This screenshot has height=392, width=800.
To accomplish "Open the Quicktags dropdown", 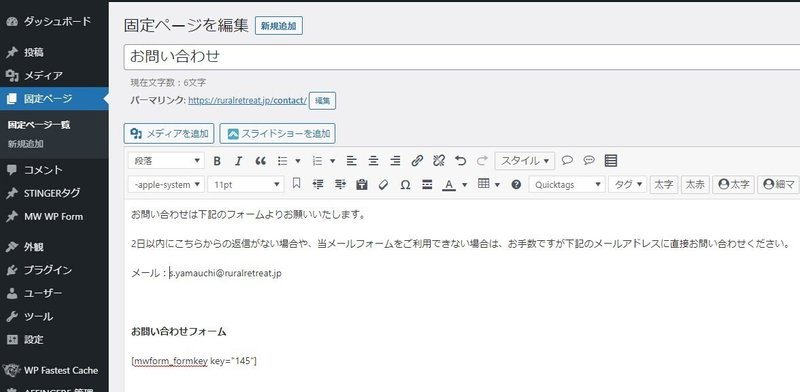I will 567,185.
